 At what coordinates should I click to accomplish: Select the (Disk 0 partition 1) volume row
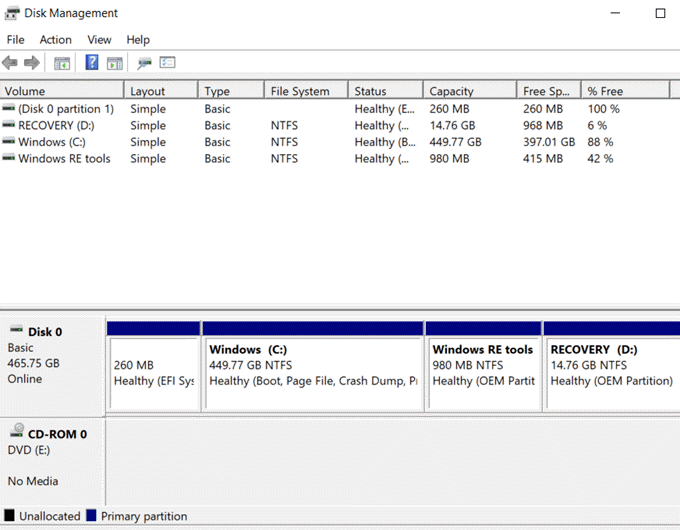[x=340, y=108]
